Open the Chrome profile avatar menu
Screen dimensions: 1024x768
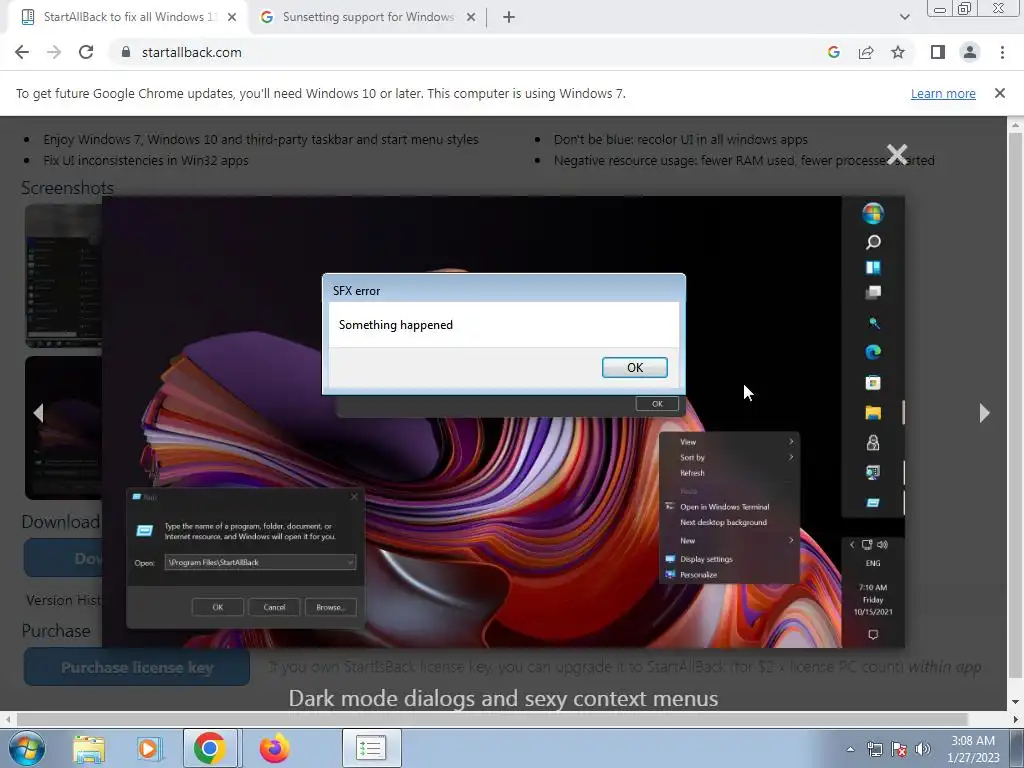click(x=970, y=52)
